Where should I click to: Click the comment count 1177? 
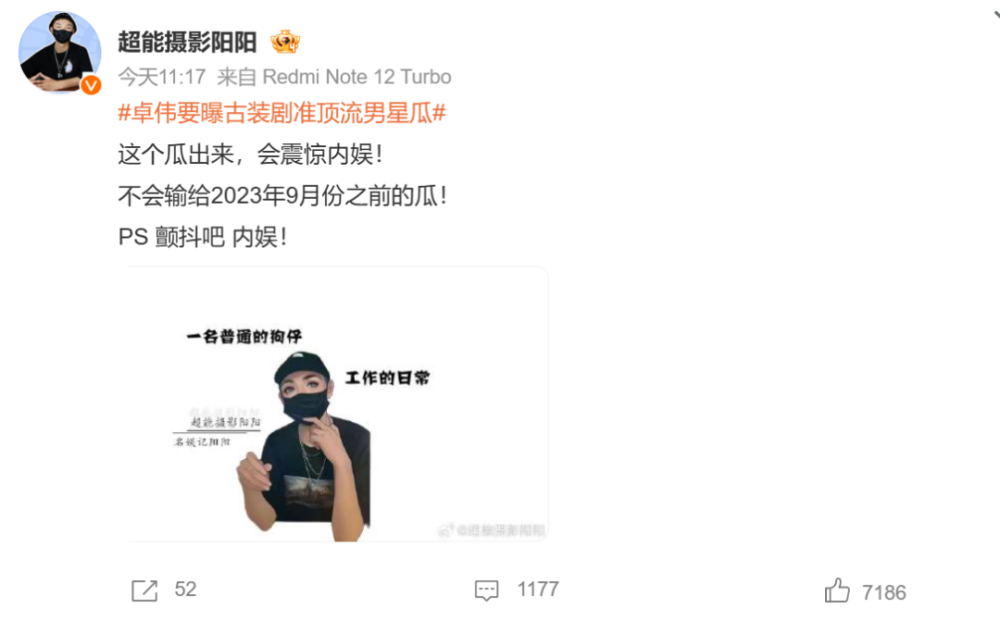point(538,589)
